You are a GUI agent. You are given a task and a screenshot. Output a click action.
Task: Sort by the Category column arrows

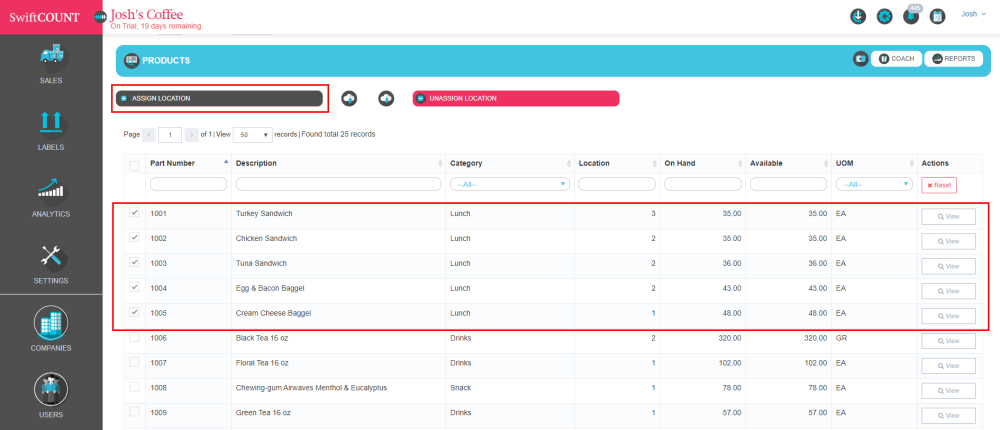click(x=568, y=163)
